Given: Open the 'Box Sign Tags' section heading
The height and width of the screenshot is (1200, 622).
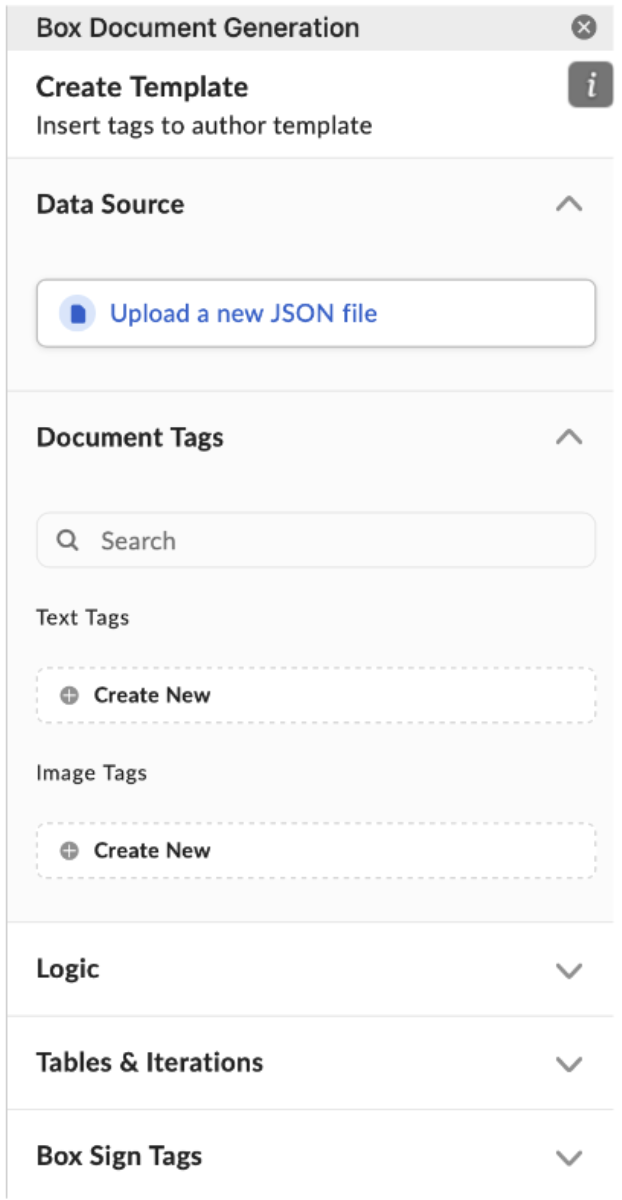Looking at the screenshot, I should click(x=119, y=1156).
